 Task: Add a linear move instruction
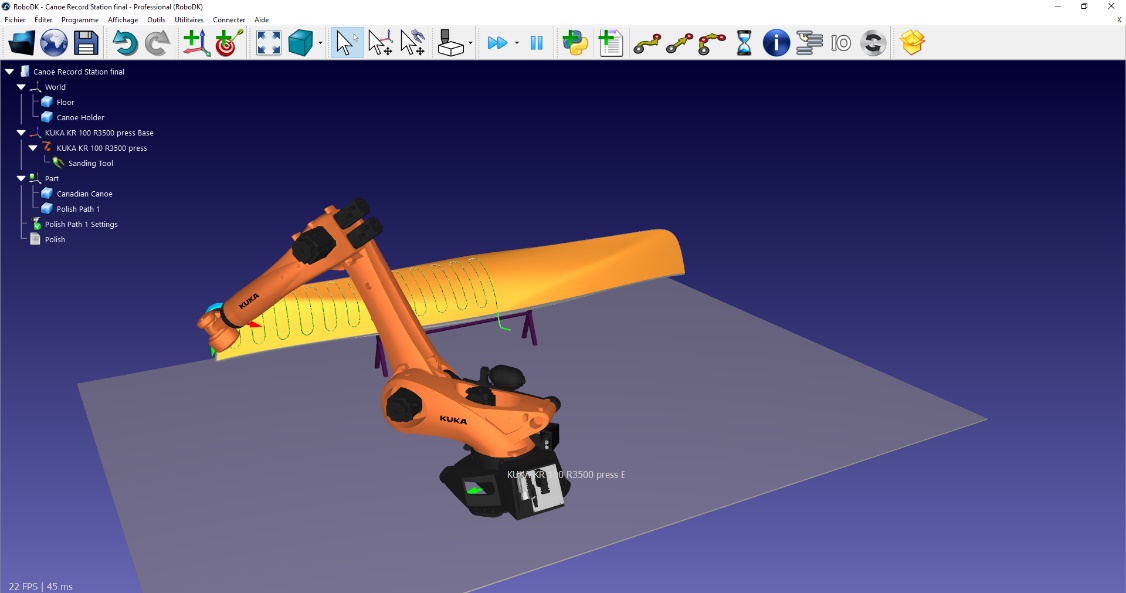tap(679, 43)
